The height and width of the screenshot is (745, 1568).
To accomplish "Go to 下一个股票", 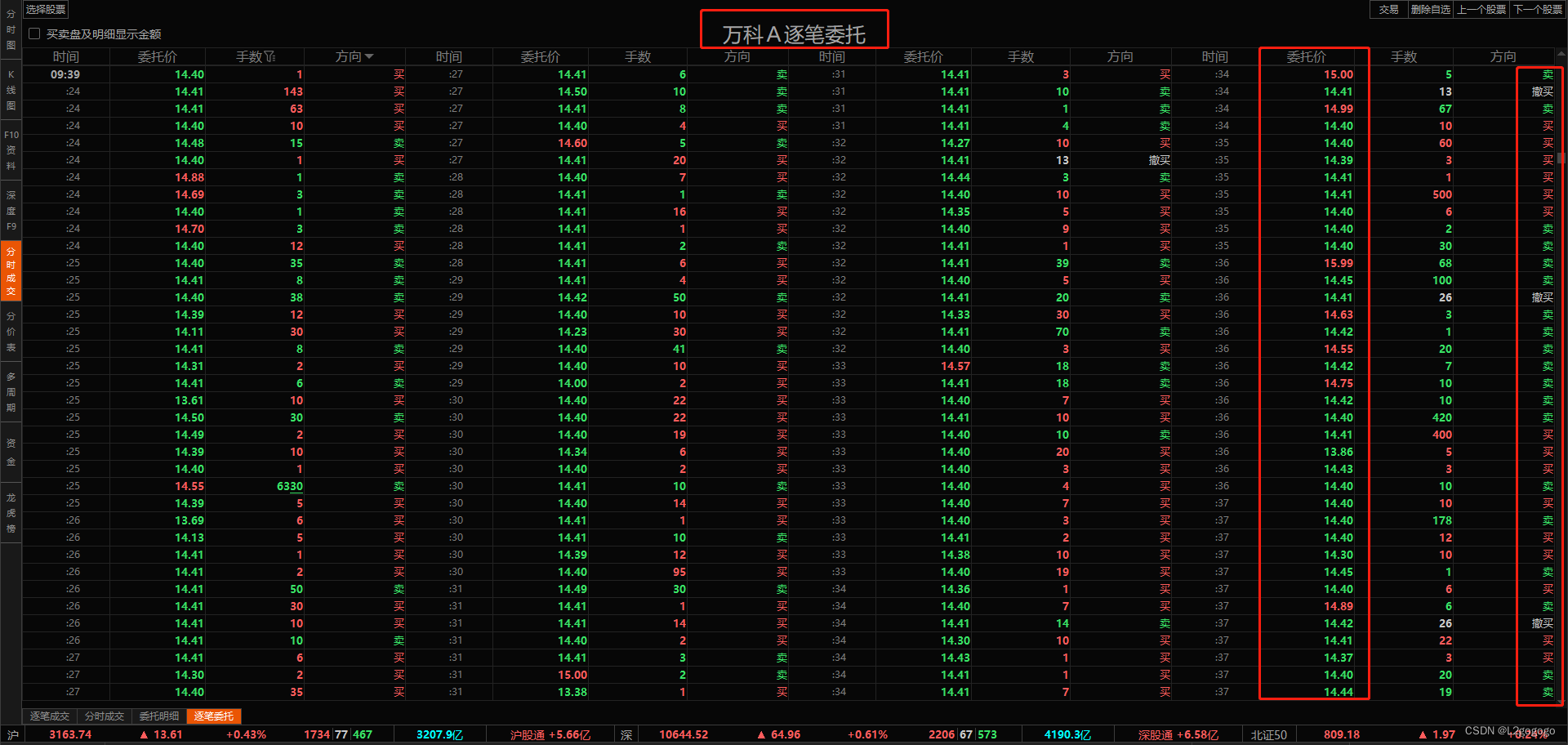I will pos(1538,9).
